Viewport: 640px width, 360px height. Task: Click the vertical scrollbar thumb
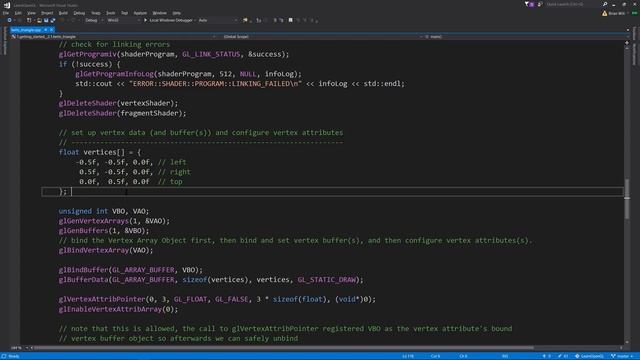click(627, 198)
